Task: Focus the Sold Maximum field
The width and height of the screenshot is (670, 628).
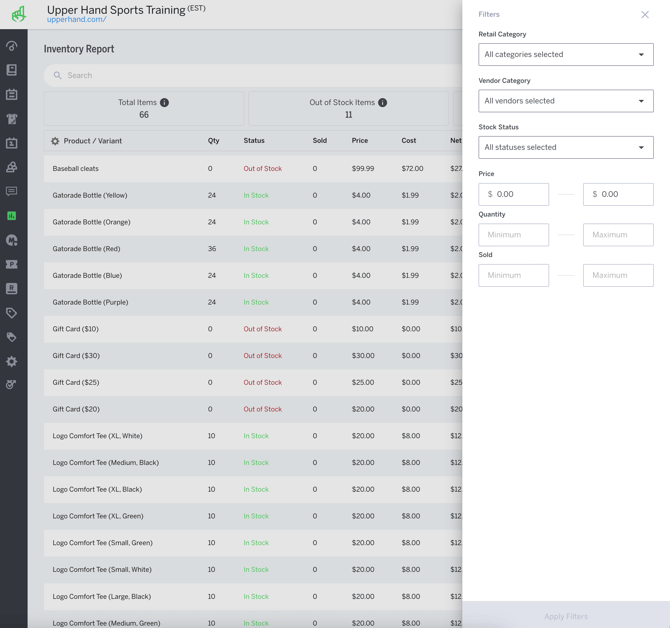Action: click(618, 275)
